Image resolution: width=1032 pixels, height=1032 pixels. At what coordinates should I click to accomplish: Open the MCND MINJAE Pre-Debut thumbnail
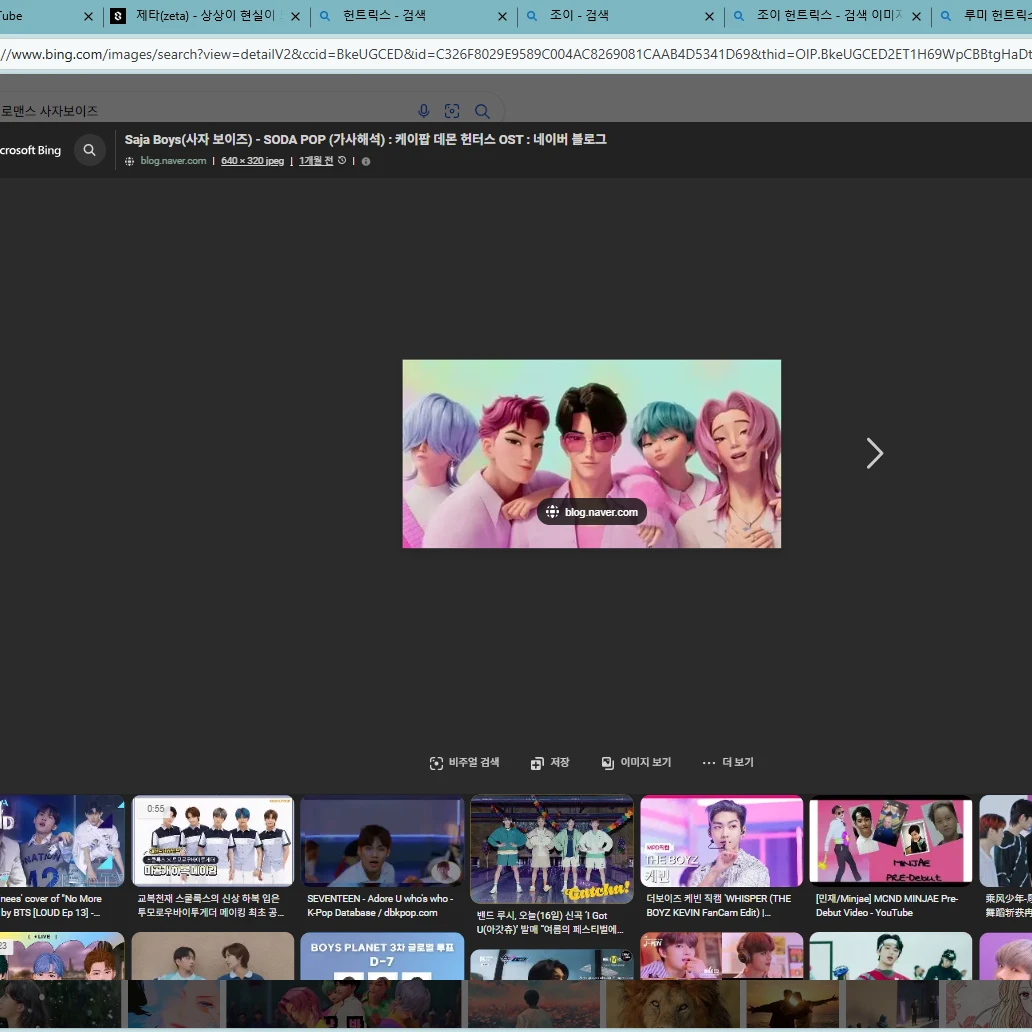890,839
